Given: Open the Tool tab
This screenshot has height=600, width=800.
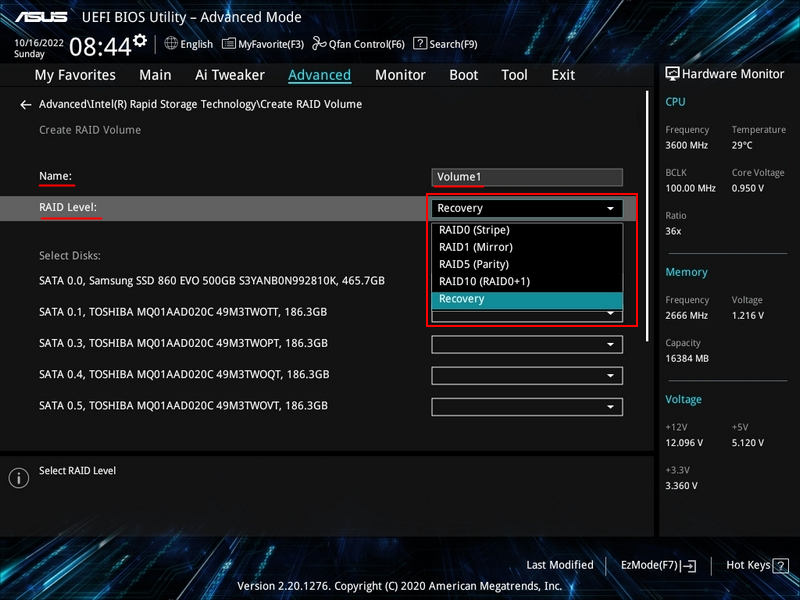Looking at the screenshot, I should [x=514, y=75].
